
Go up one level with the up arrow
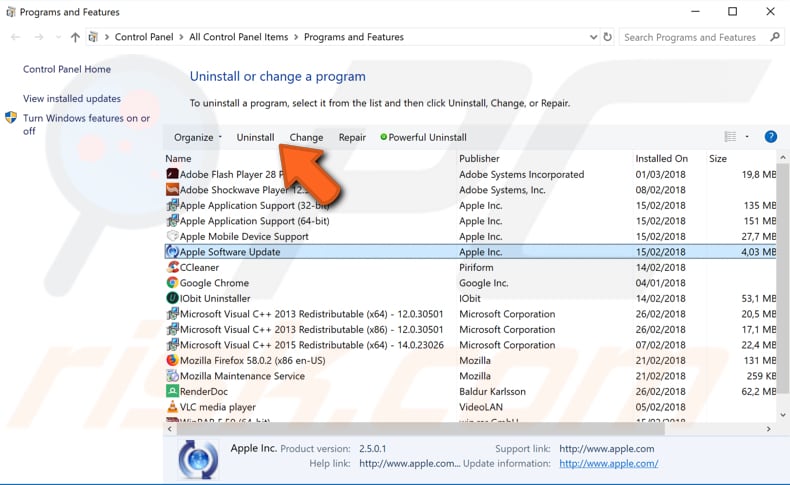point(75,37)
